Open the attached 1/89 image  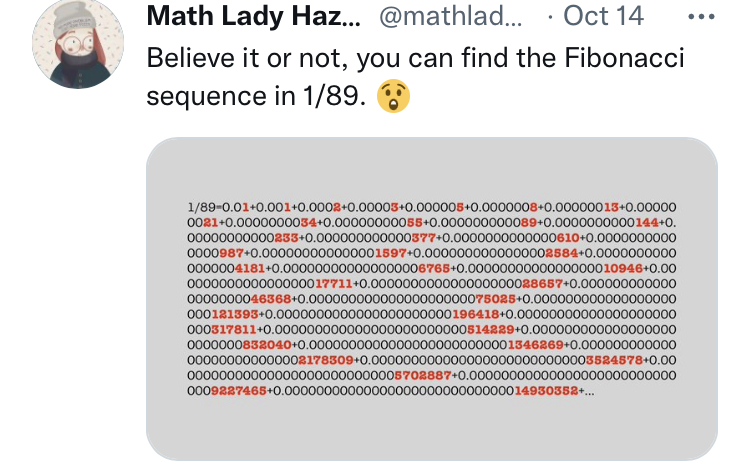[x=431, y=298]
